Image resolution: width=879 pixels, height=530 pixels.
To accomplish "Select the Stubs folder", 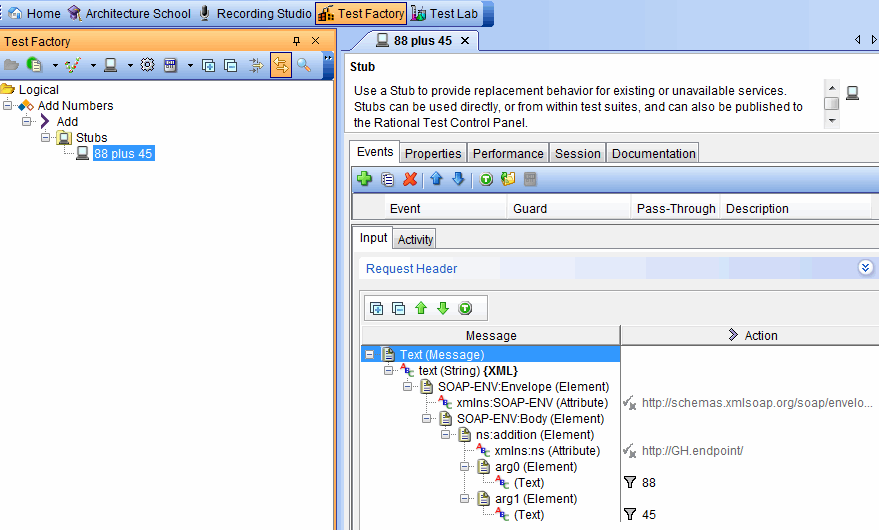I will [91, 137].
